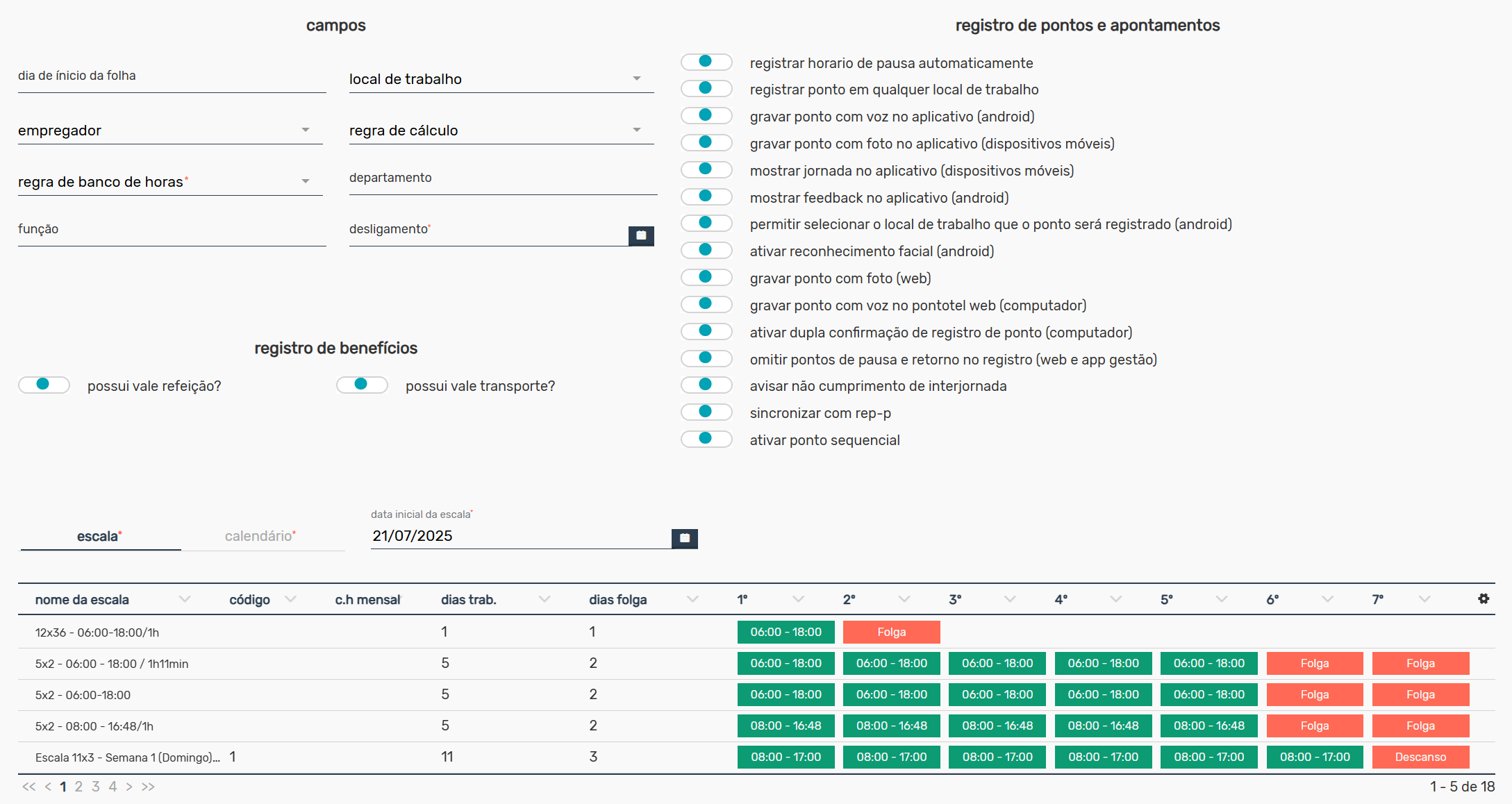This screenshot has height=804, width=1512.
Task: Expand the dias folga column chevron
Action: coord(692,599)
